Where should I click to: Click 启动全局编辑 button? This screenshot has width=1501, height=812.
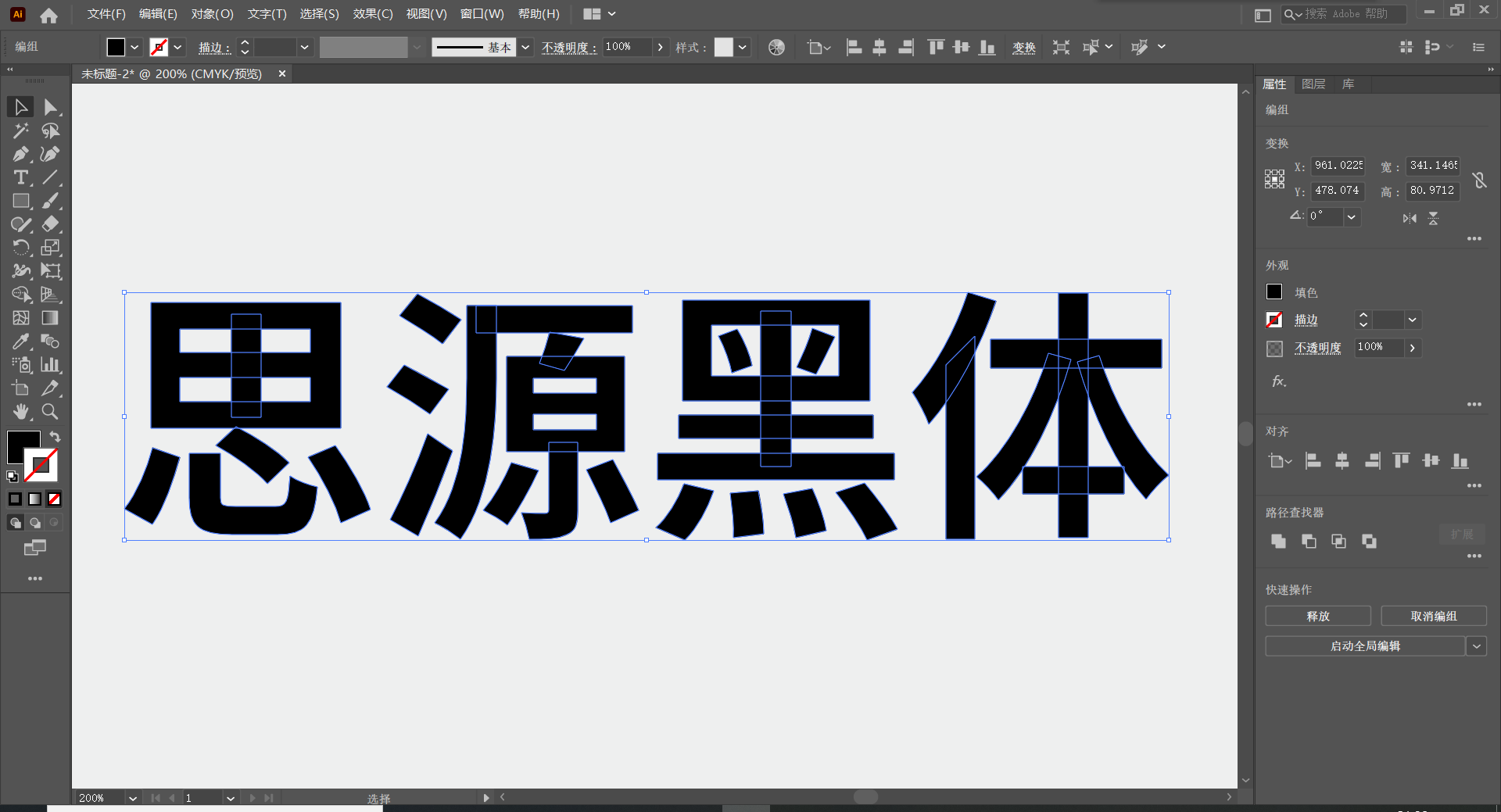click(x=1365, y=646)
